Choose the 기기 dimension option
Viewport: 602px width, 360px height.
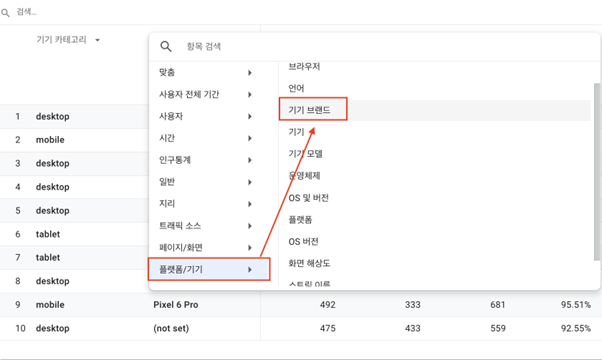click(296, 132)
